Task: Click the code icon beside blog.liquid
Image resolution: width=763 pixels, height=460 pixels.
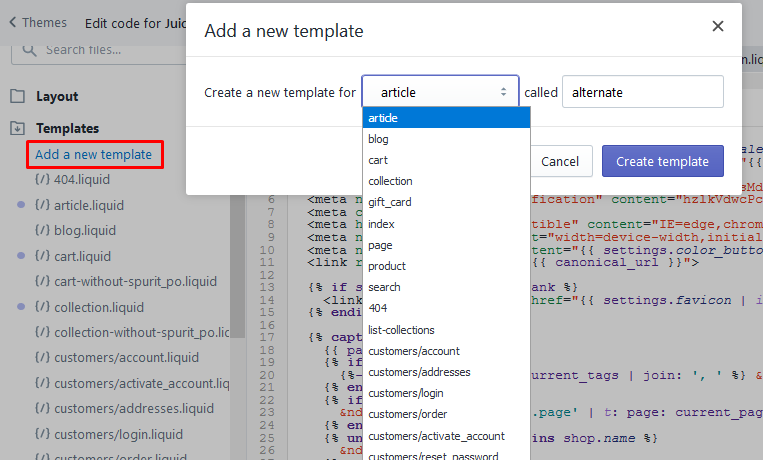Action: coord(42,230)
